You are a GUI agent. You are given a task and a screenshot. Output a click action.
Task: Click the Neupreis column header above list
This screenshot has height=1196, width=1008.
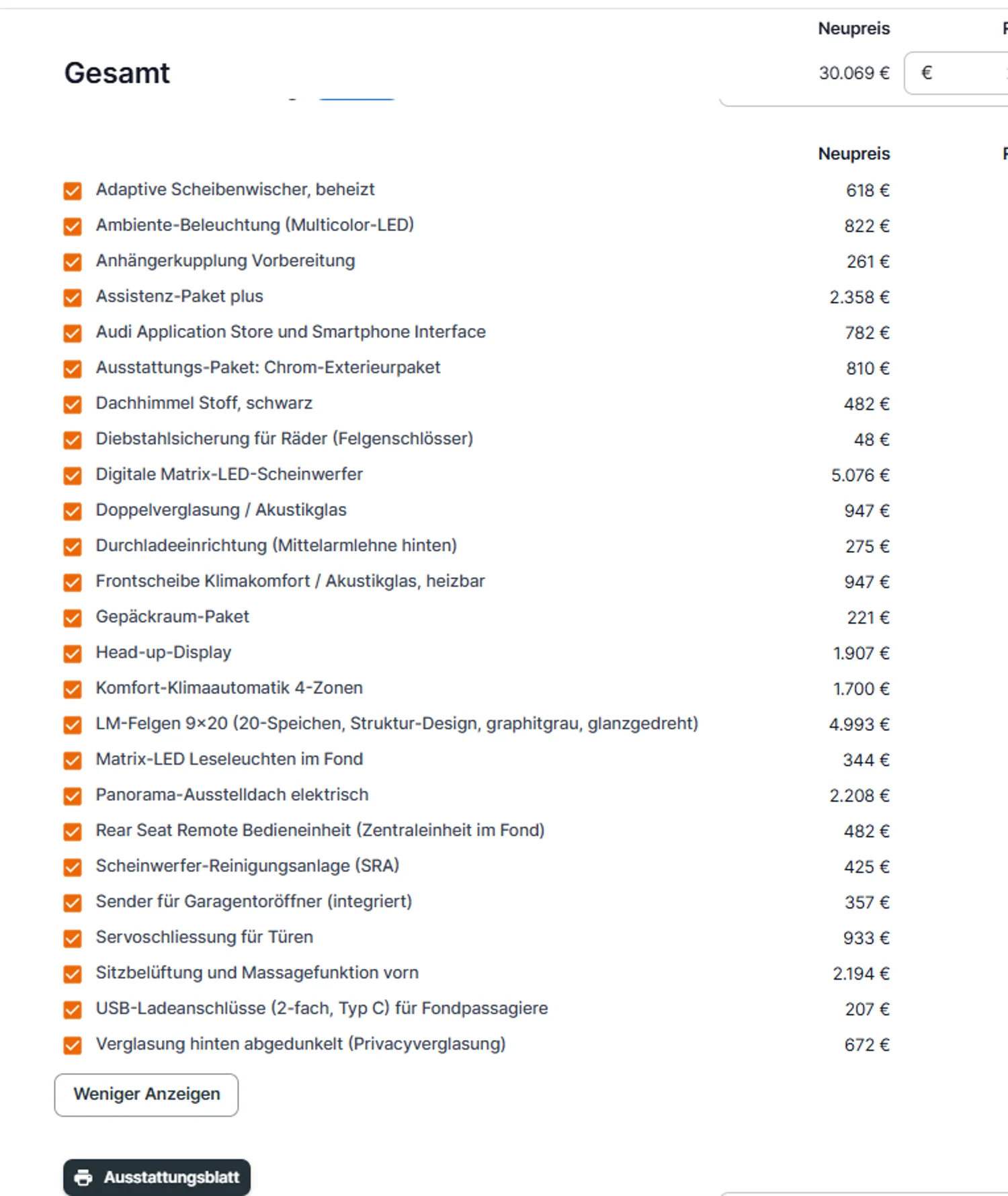point(854,153)
